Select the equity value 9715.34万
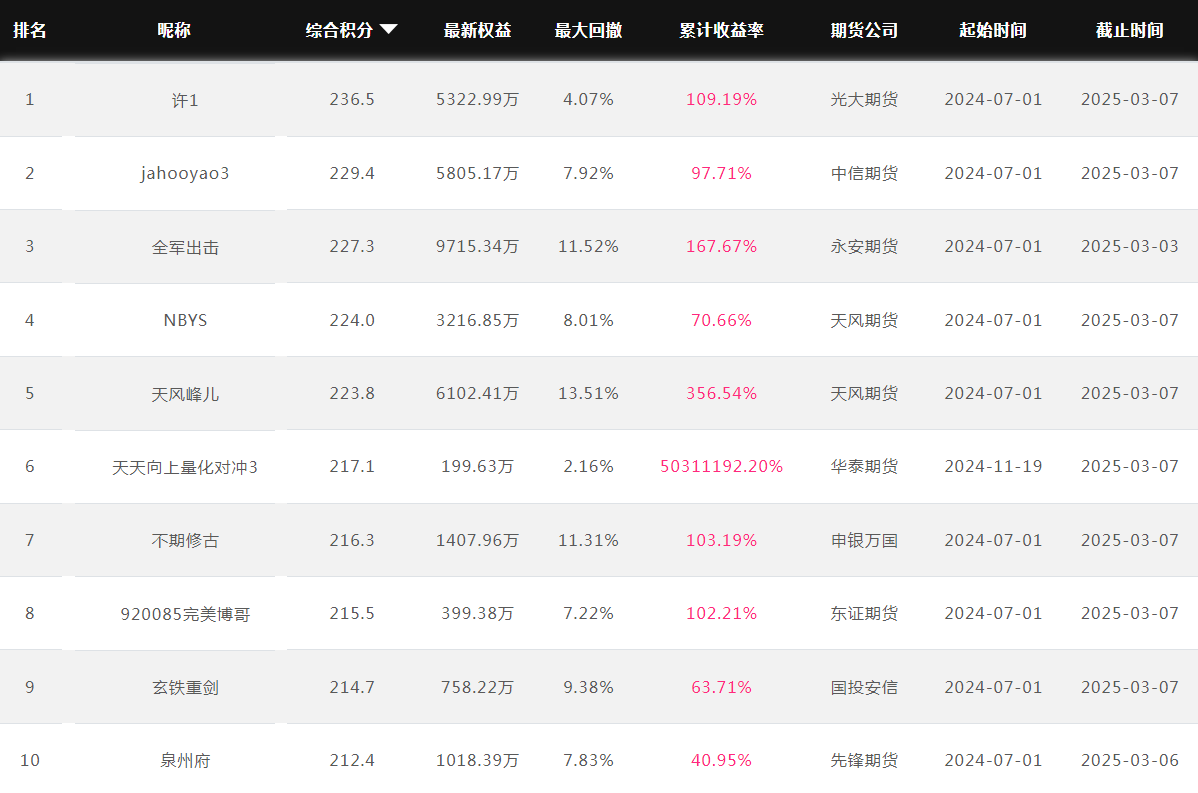1198x793 pixels. tap(478, 246)
